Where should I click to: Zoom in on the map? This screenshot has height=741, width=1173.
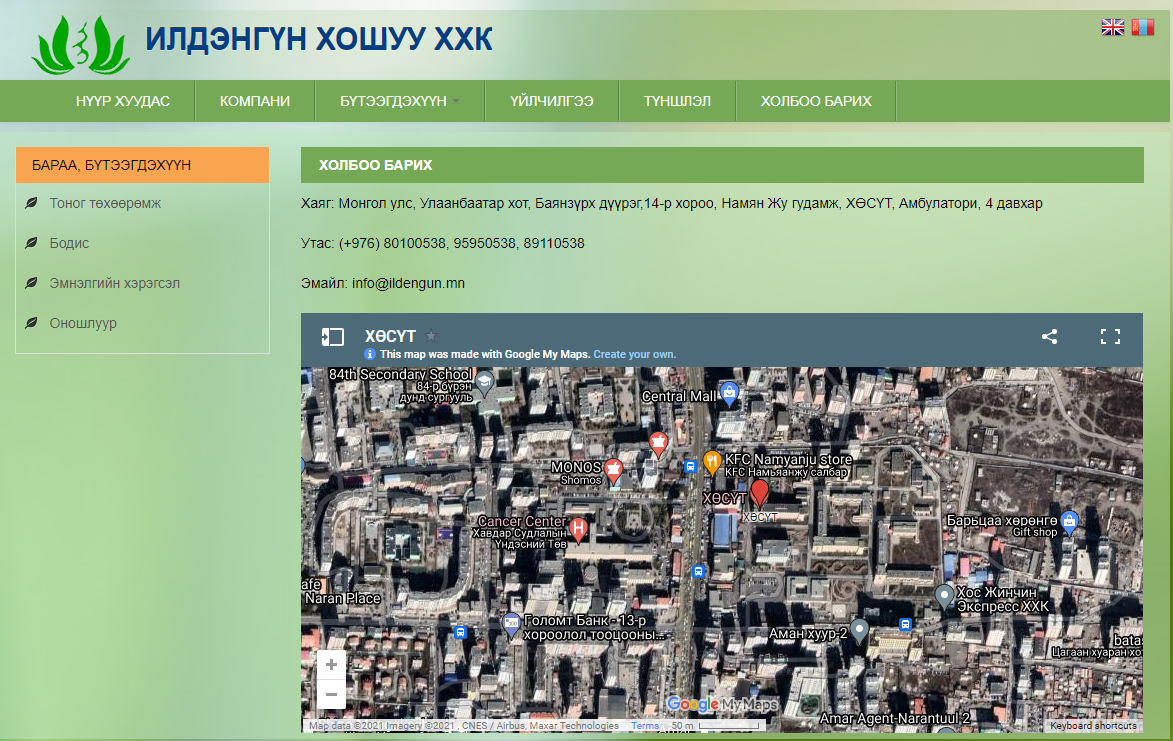(x=331, y=664)
